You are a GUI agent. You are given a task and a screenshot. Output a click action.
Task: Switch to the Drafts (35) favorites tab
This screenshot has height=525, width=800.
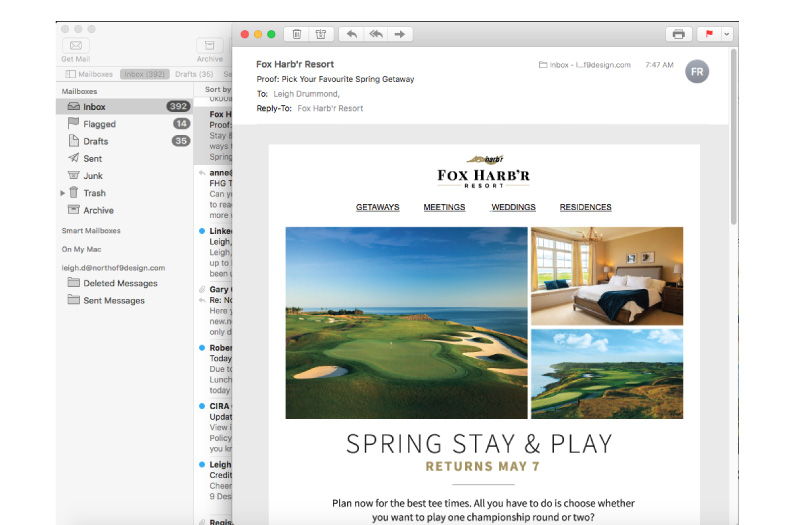[194, 74]
